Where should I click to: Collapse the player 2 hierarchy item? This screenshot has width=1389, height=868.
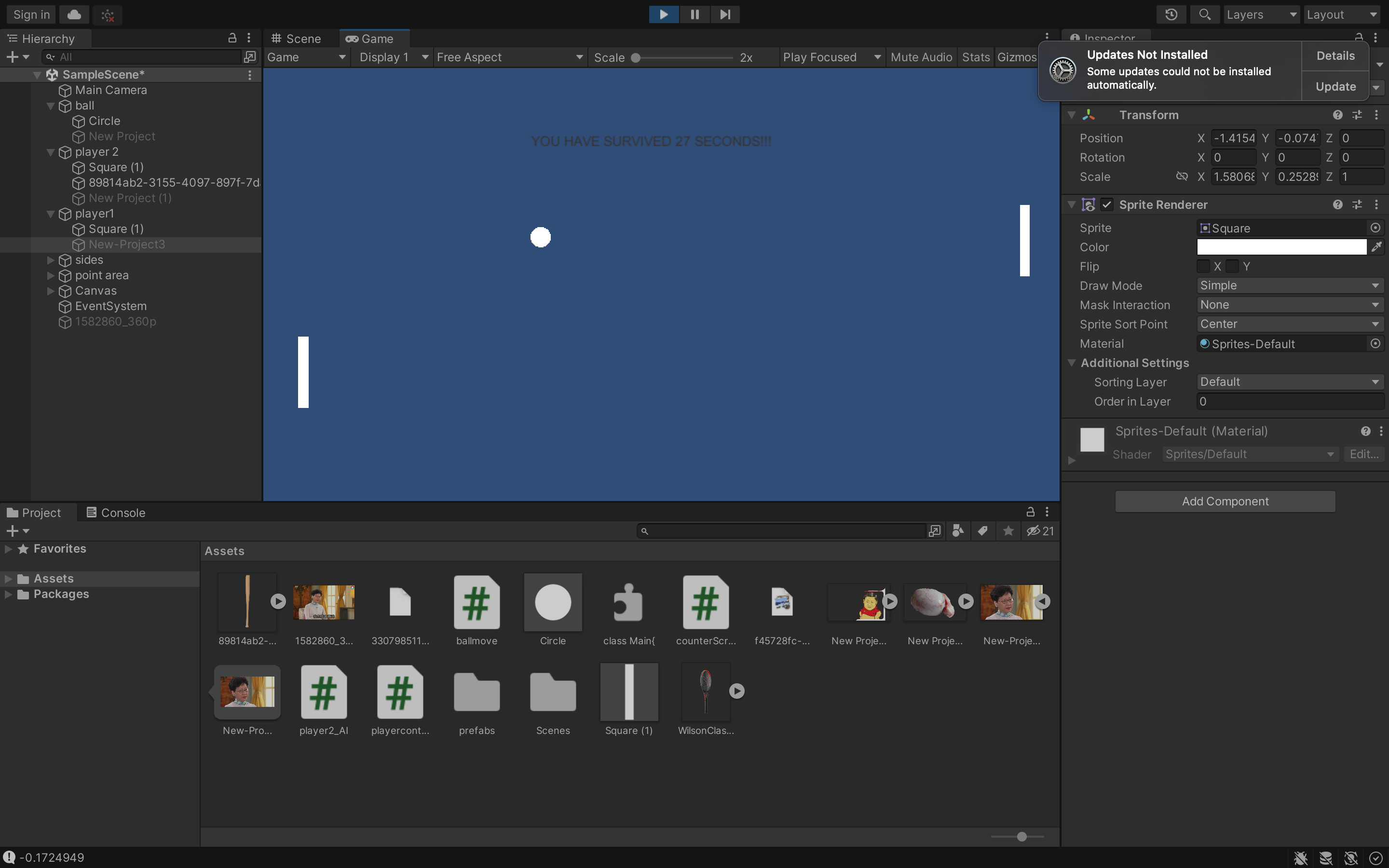coord(51,152)
